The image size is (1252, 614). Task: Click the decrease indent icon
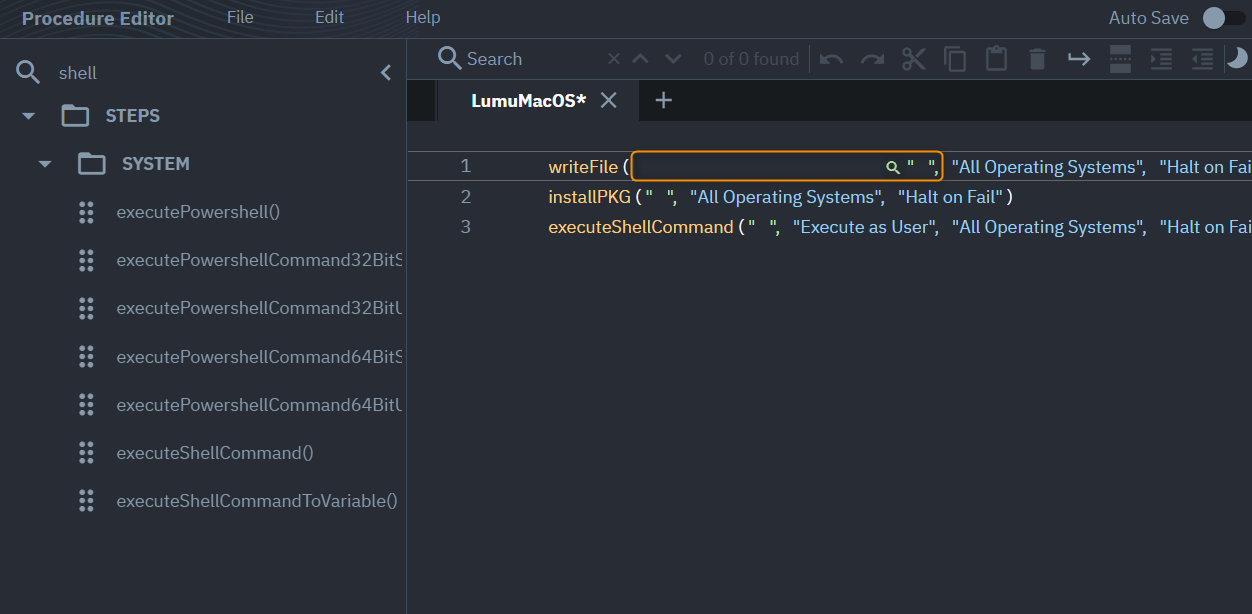(1202, 59)
